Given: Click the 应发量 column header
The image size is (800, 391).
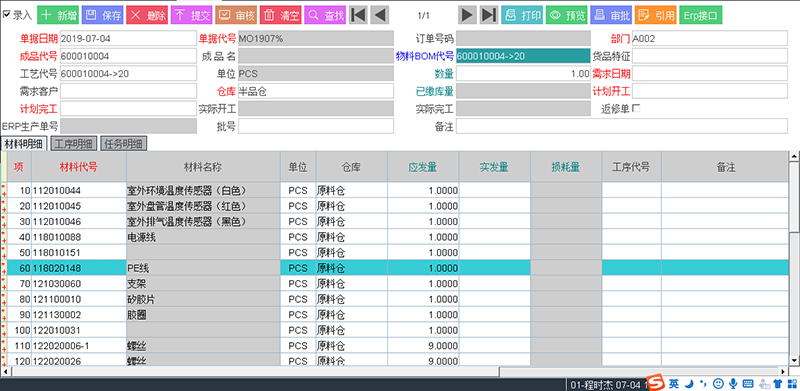Looking at the screenshot, I should point(423,166).
